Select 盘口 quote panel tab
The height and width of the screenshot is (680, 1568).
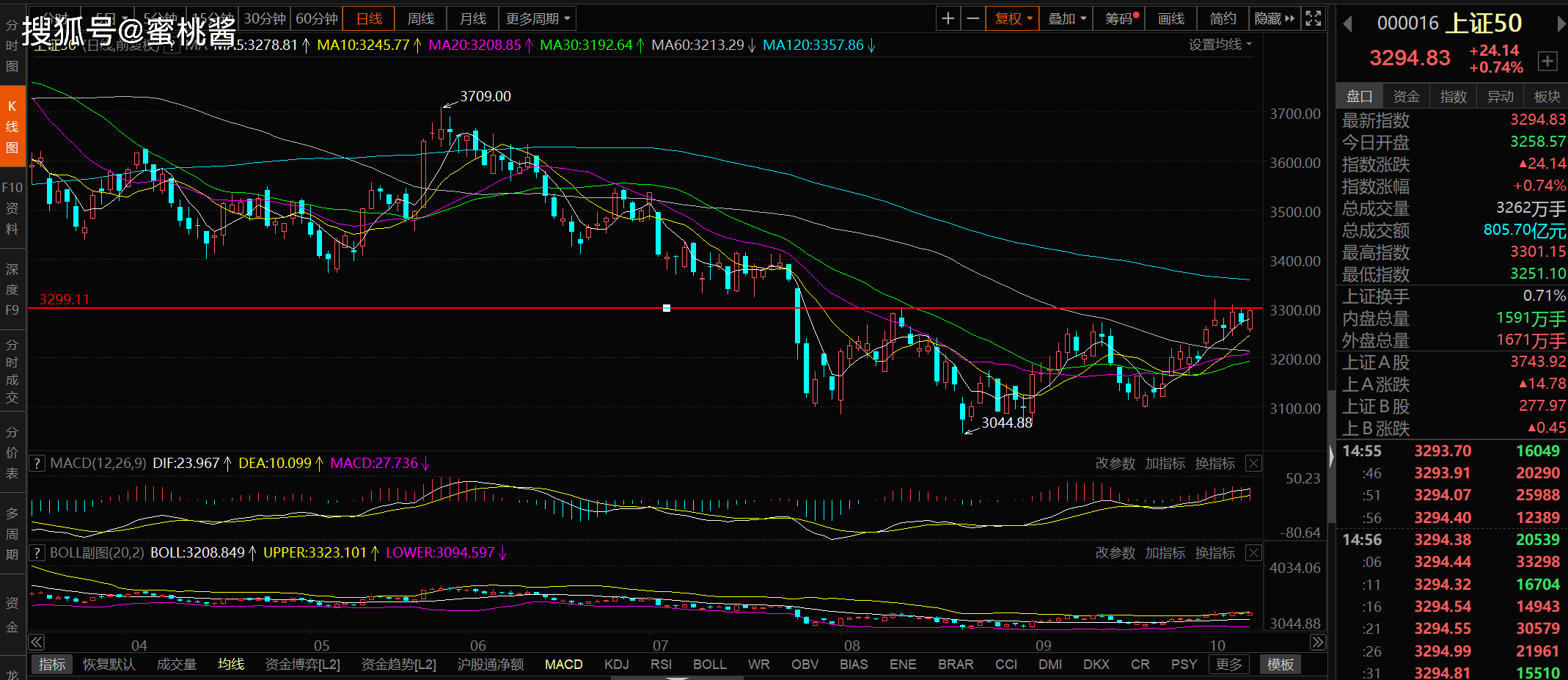coord(1360,96)
